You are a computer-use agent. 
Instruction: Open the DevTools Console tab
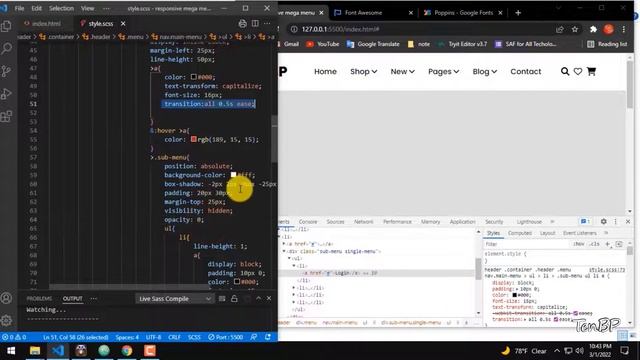308,221
